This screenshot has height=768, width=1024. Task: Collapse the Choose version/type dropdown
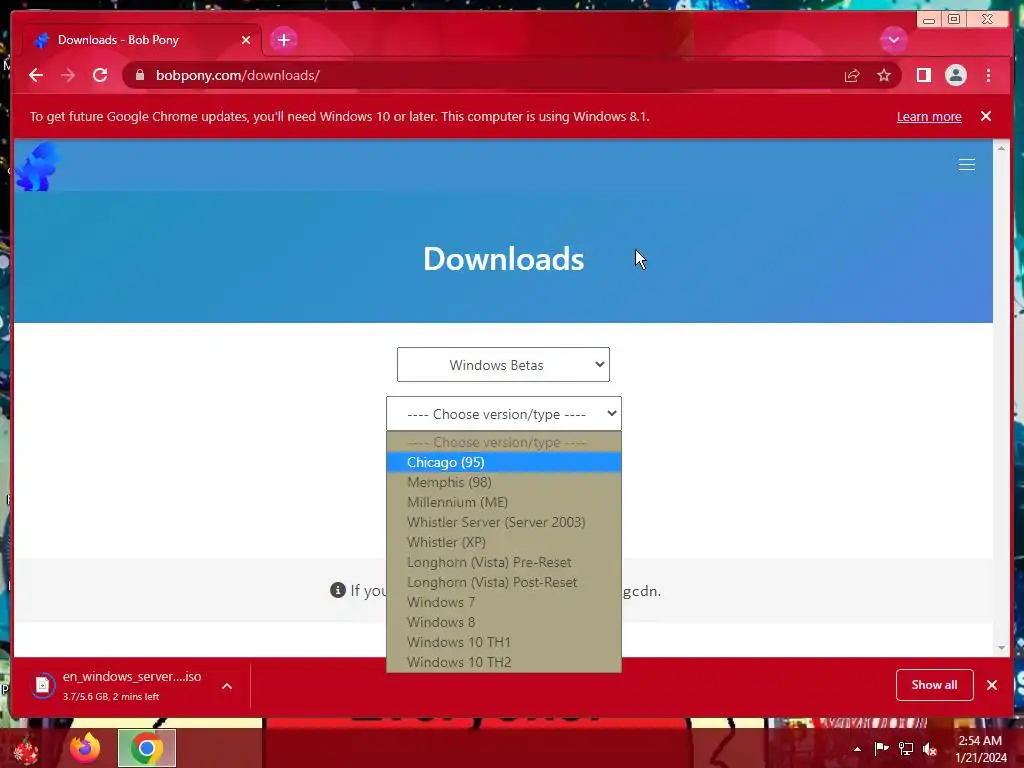[504, 414]
